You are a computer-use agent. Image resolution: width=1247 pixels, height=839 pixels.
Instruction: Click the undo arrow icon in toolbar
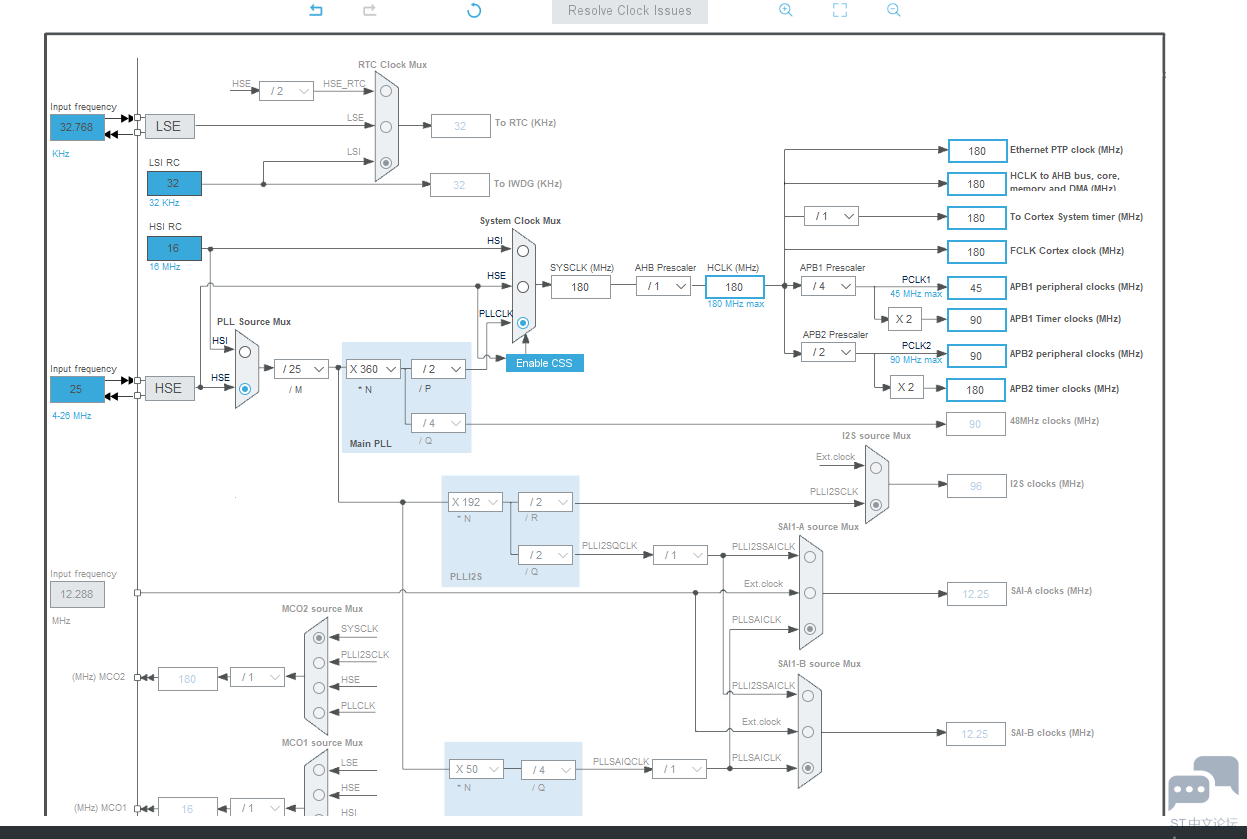tap(316, 10)
